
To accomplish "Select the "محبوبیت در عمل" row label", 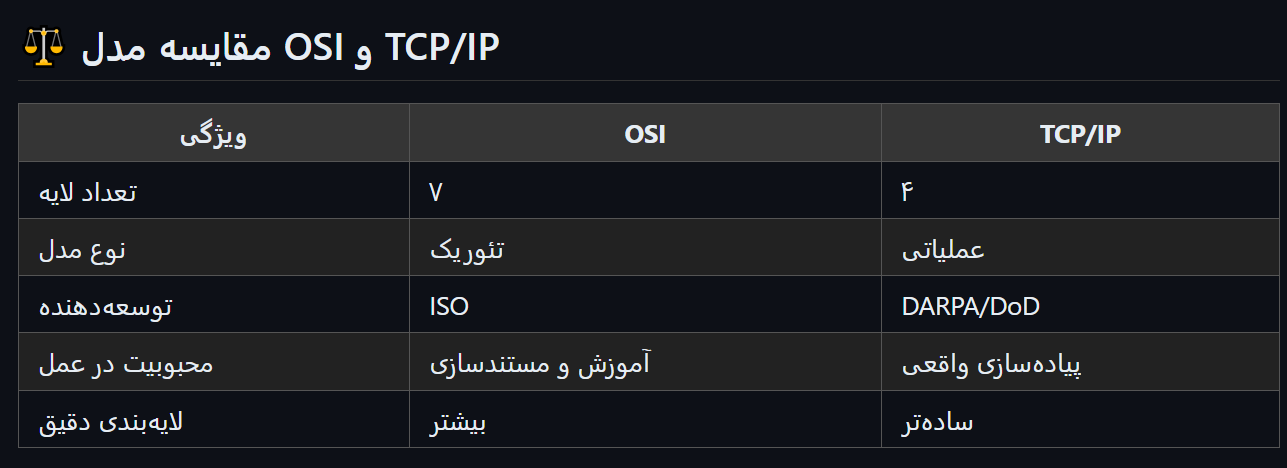I will 126,363.
